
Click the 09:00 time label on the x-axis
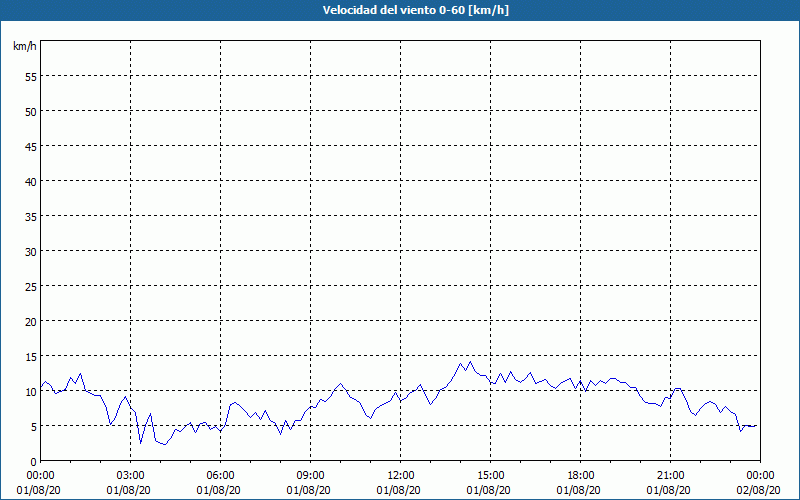pyautogui.click(x=311, y=476)
